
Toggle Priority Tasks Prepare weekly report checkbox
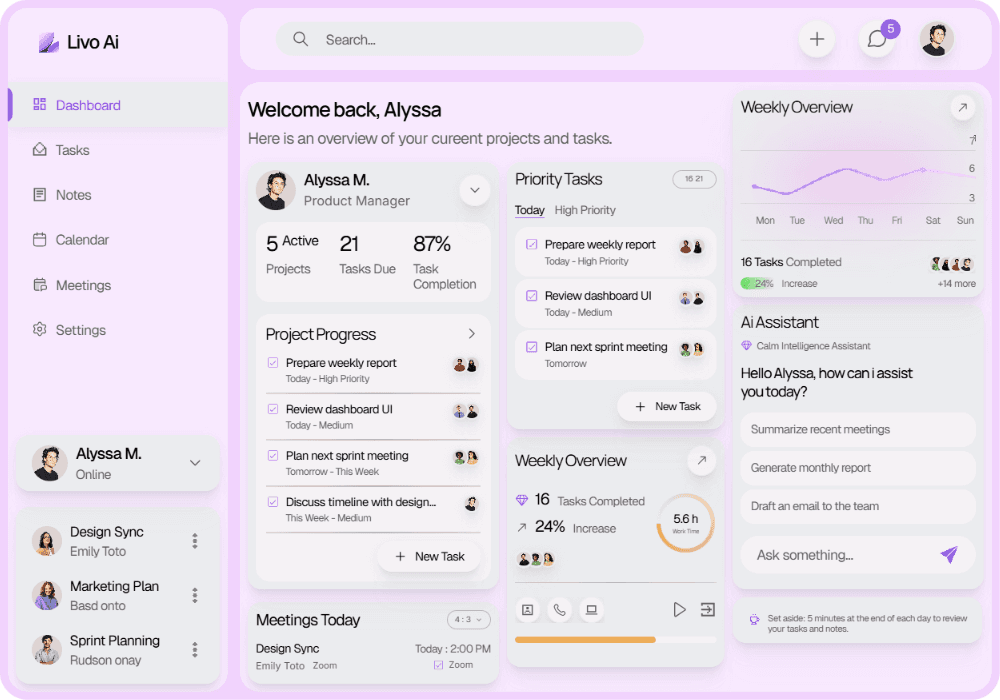(531, 244)
